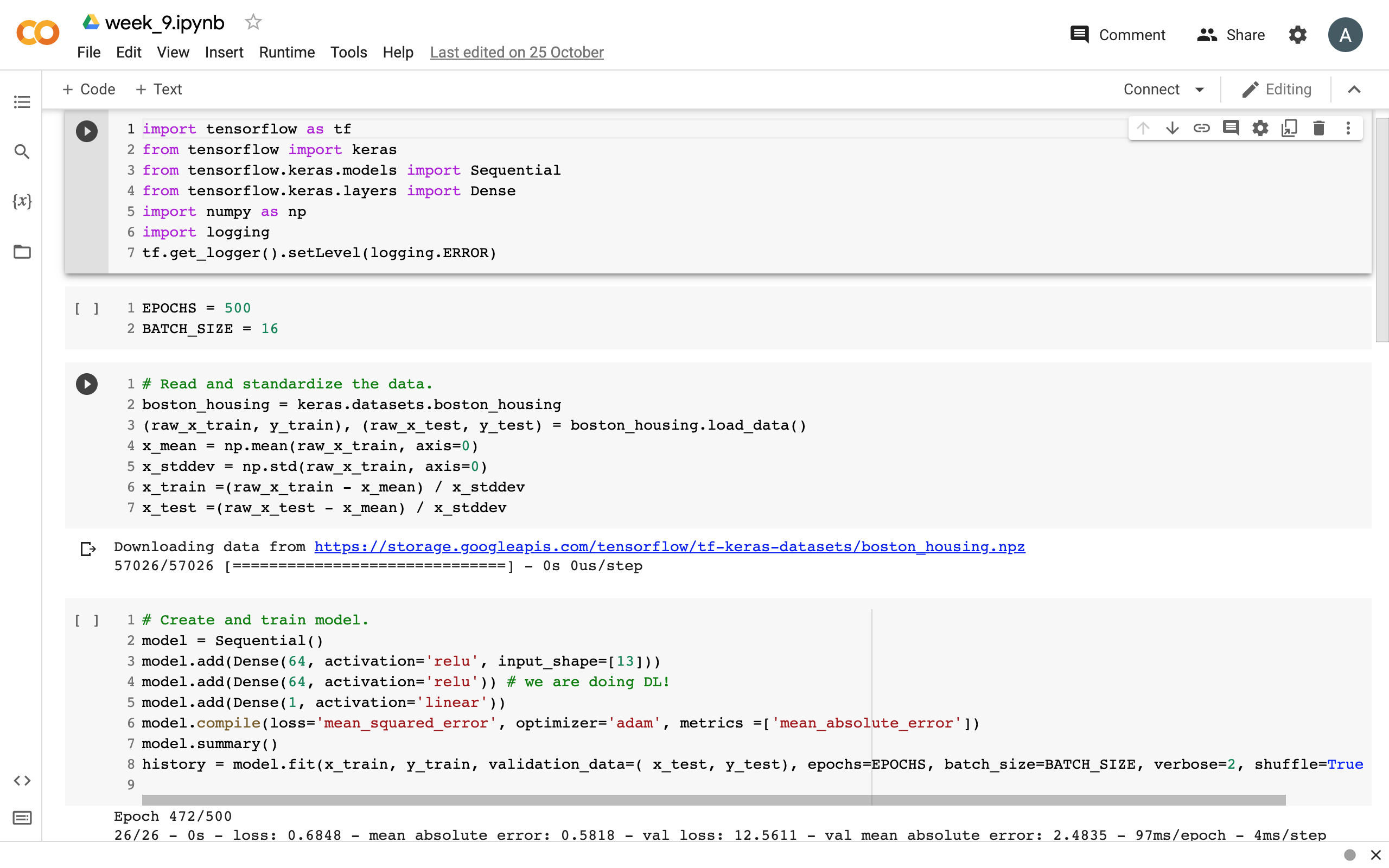Open the Connect dropdown menu
Screen dimensions: 1389x868
[1163, 89]
